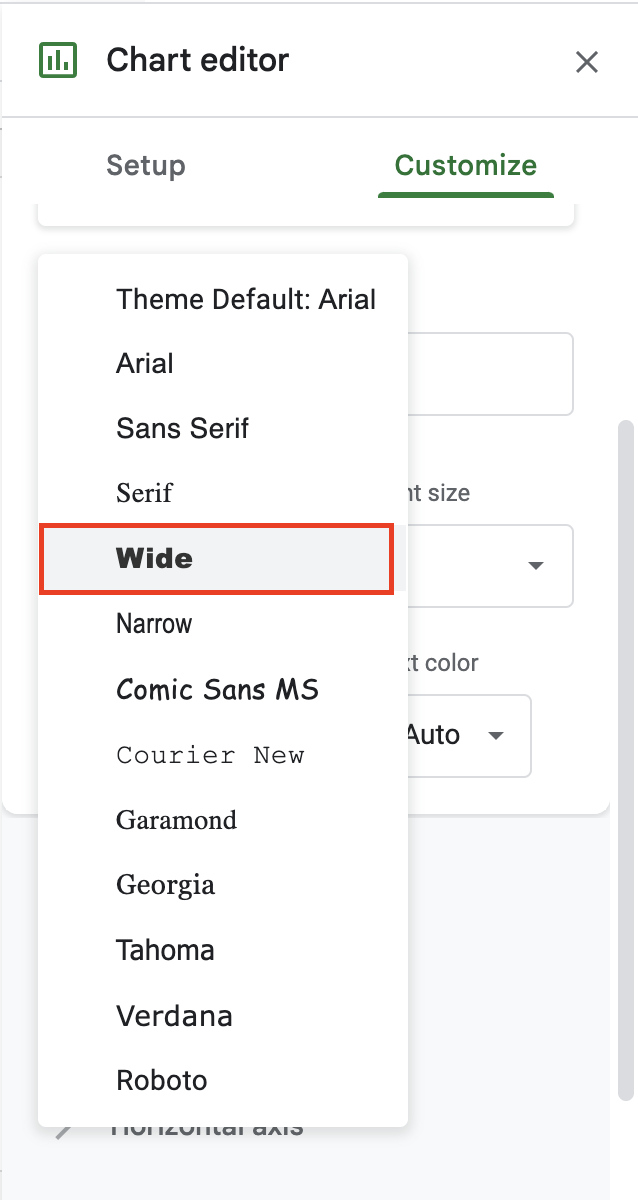Choose the Wide font

click(x=155, y=559)
